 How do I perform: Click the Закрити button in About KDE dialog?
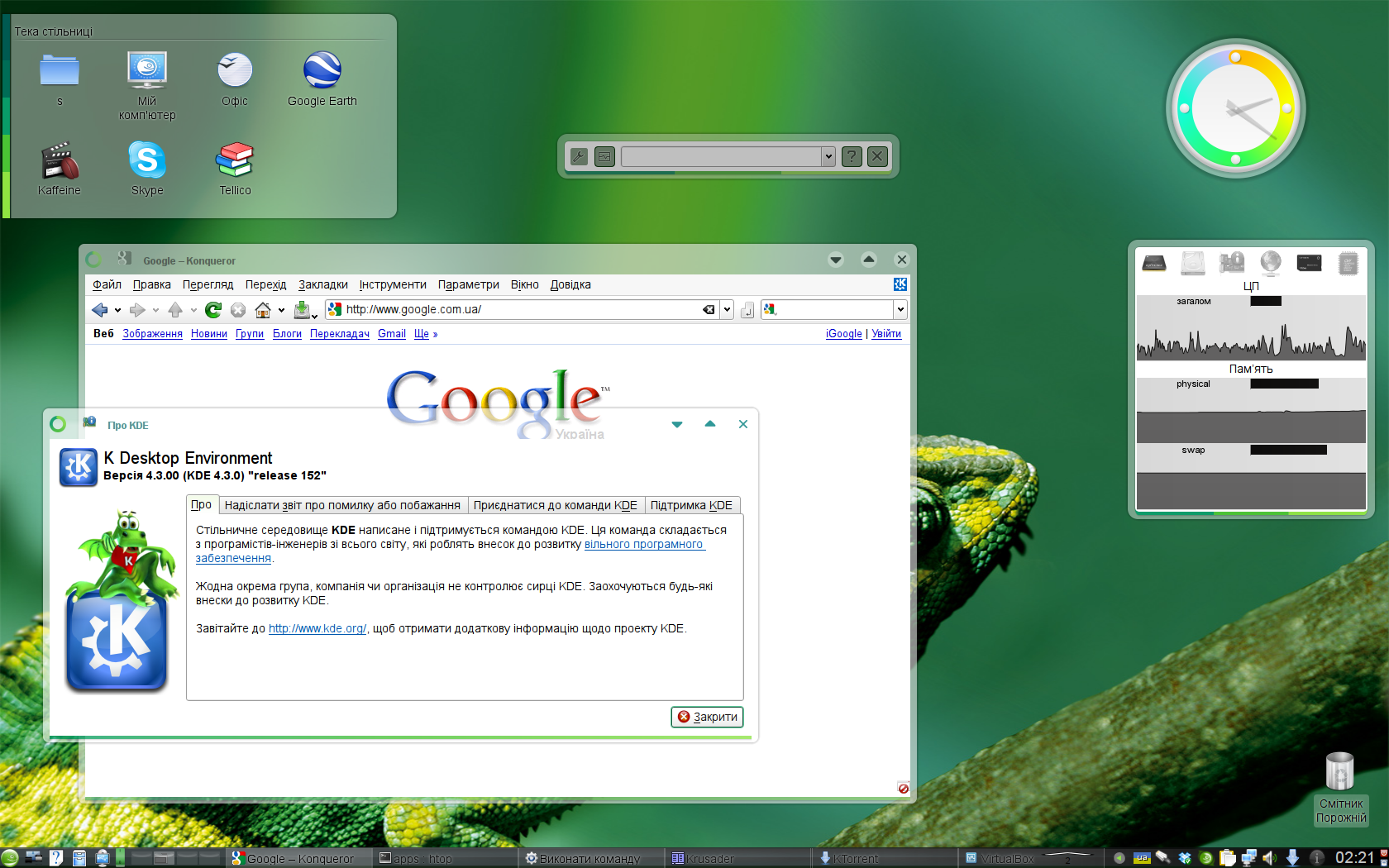point(707,717)
